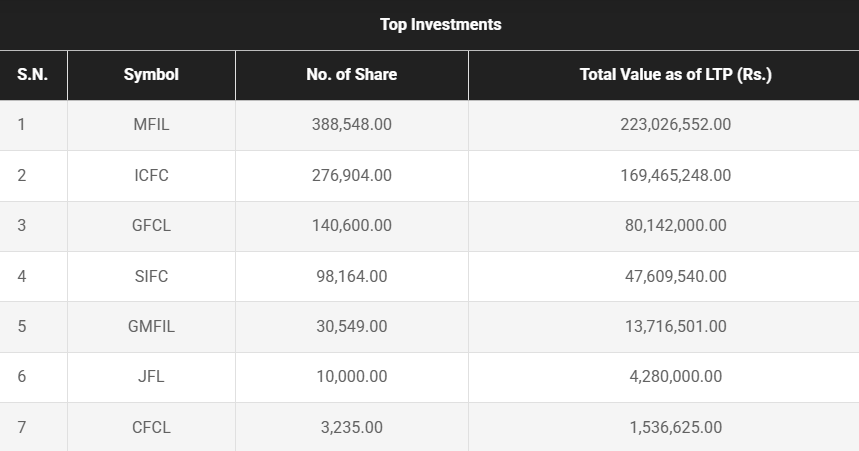Screen dimensions: 859x451
Task: Click the No. of Share header
Action: pyautogui.click(x=351, y=75)
